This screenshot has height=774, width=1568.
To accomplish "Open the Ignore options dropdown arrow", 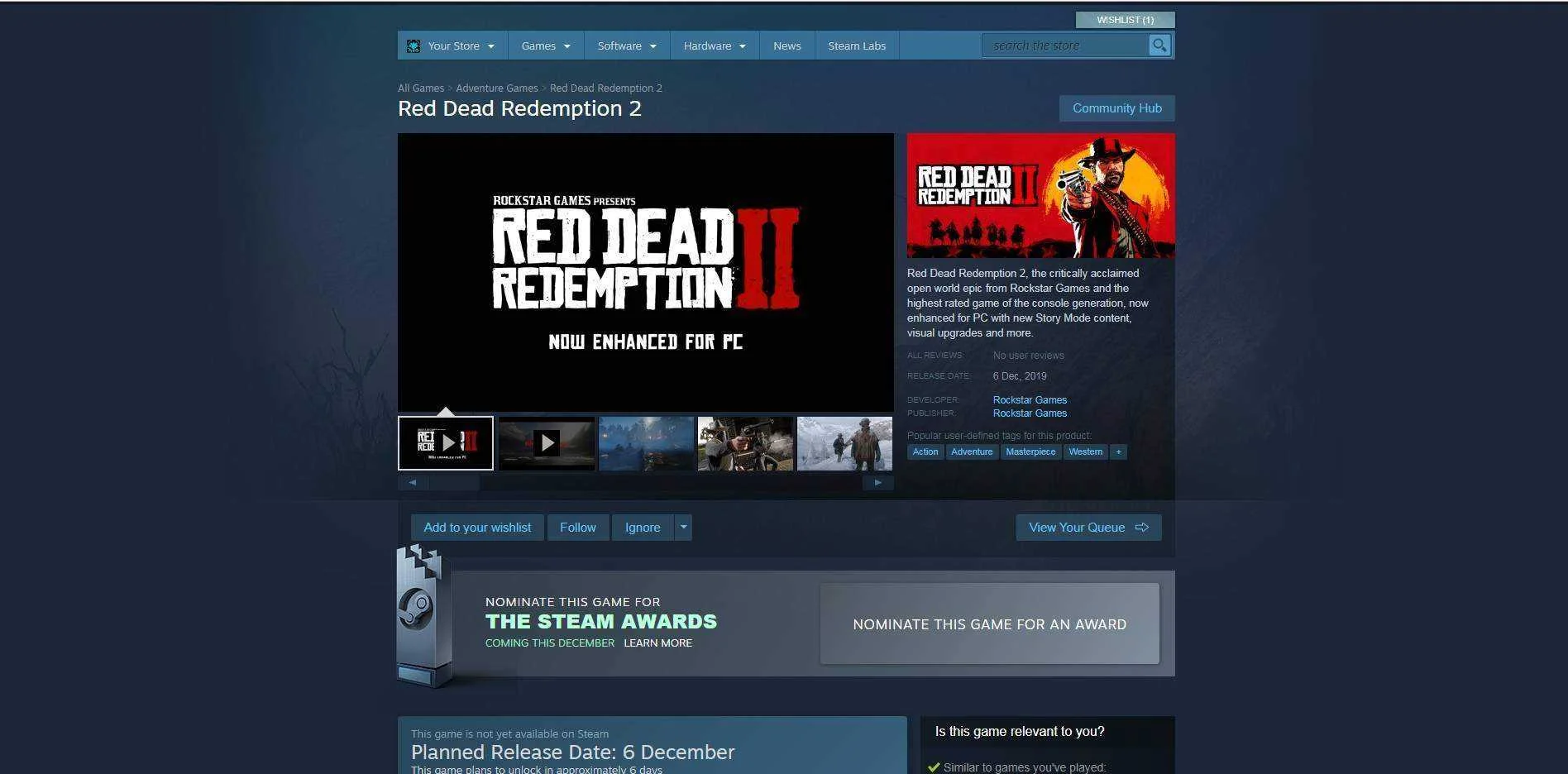I will (x=683, y=528).
